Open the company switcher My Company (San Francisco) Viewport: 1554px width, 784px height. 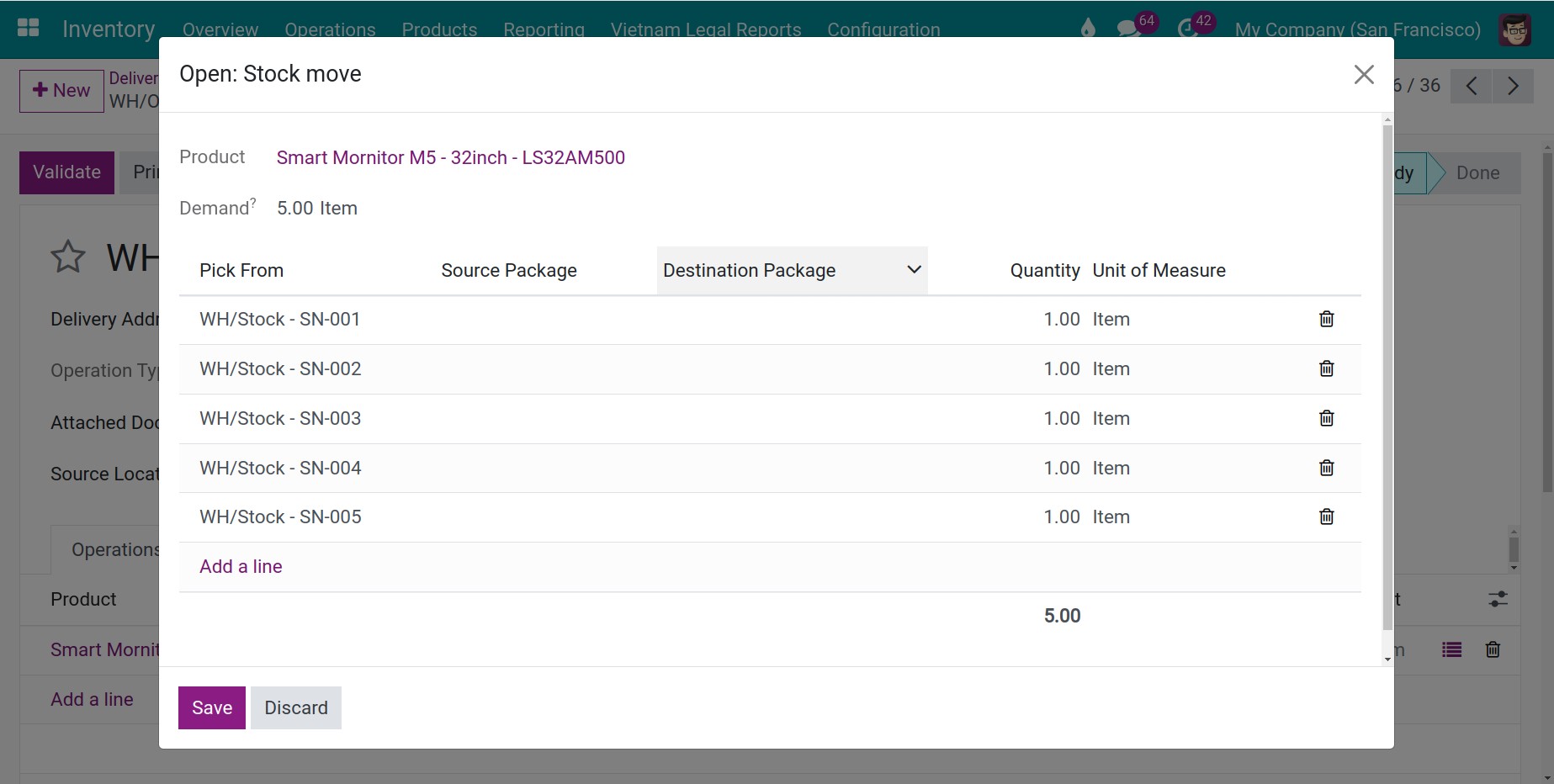(x=1357, y=29)
